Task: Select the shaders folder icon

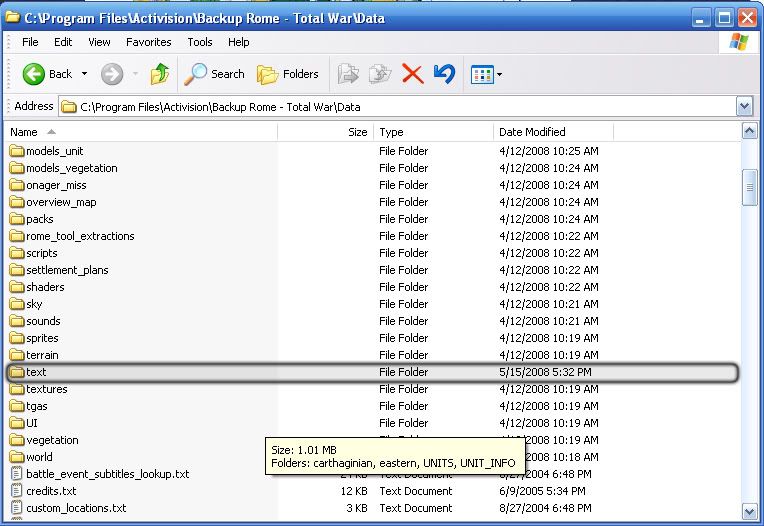Action: pos(17,287)
